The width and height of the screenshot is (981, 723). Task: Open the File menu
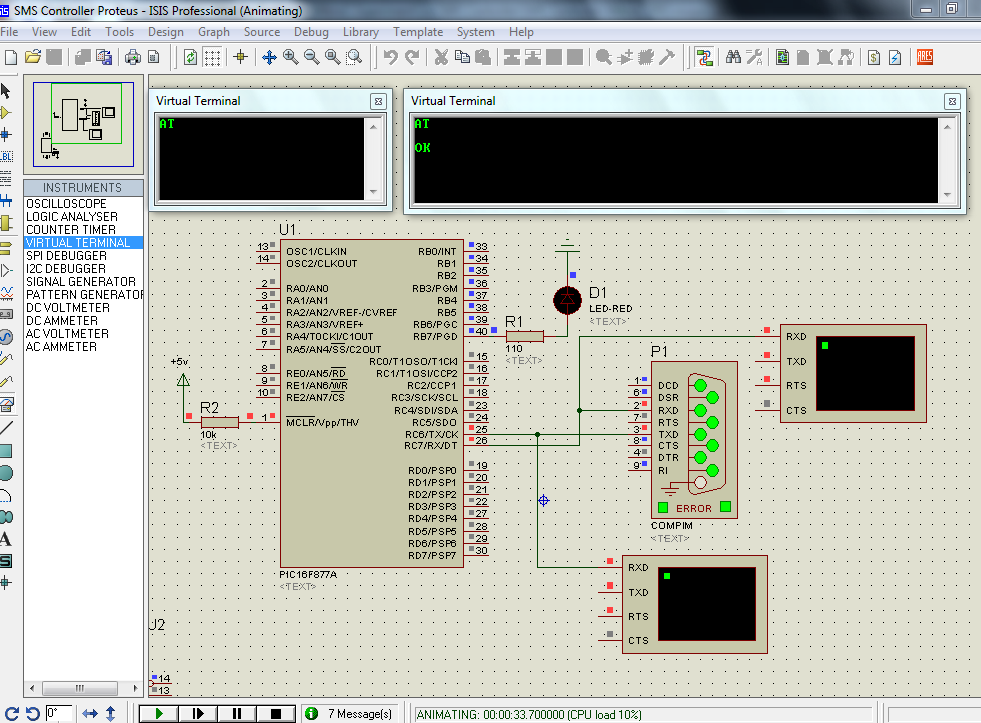[9, 32]
